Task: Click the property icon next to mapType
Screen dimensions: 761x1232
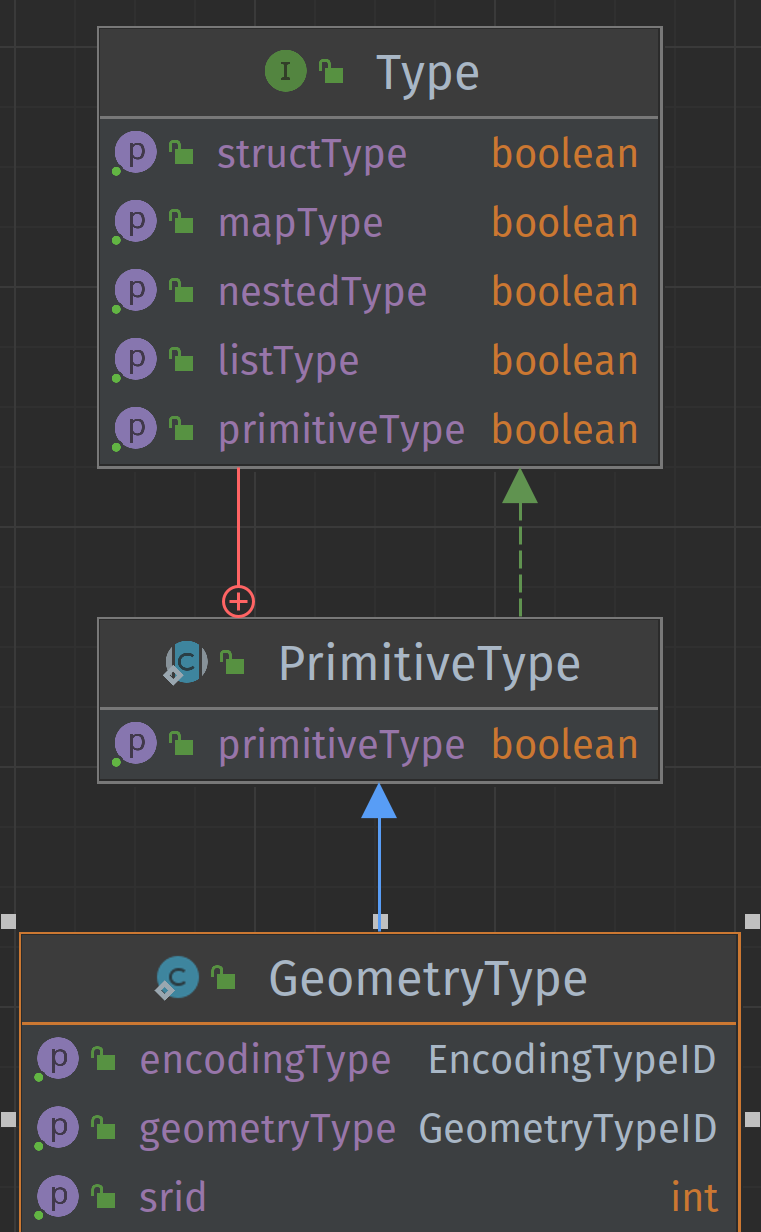Action: pyautogui.click(x=135, y=223)
